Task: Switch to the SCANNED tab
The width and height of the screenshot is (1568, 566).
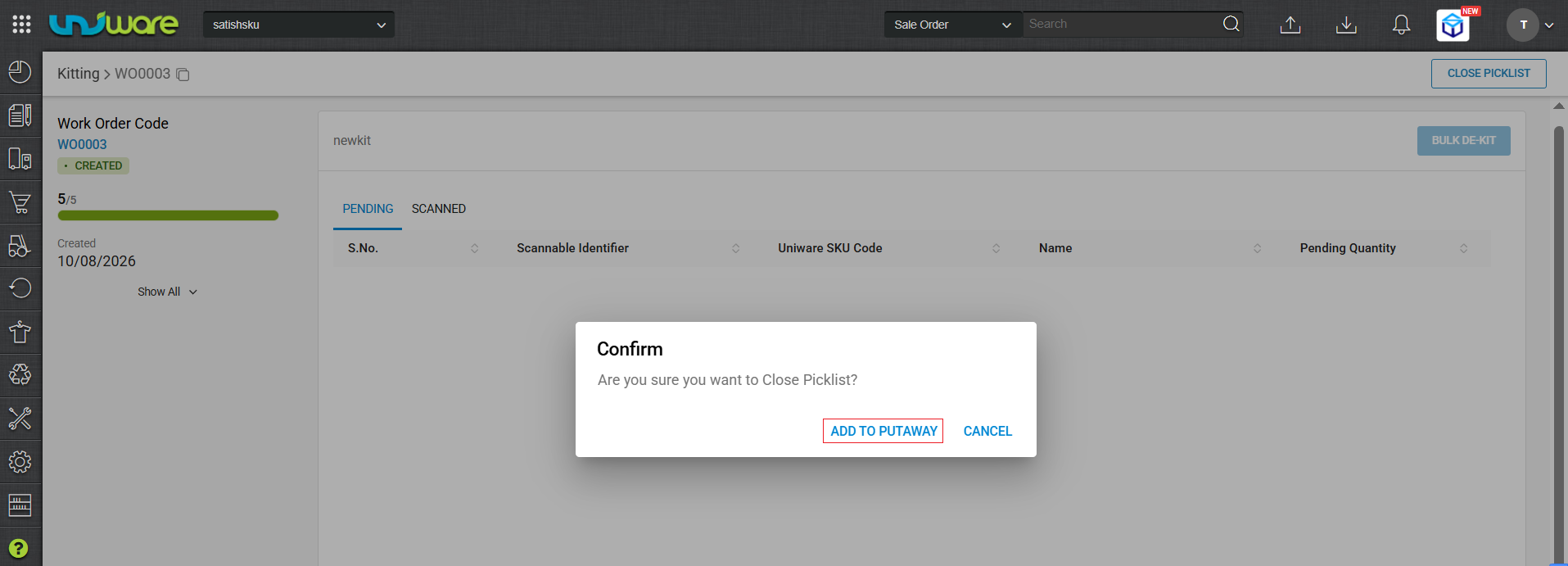Action: point(439,209)
